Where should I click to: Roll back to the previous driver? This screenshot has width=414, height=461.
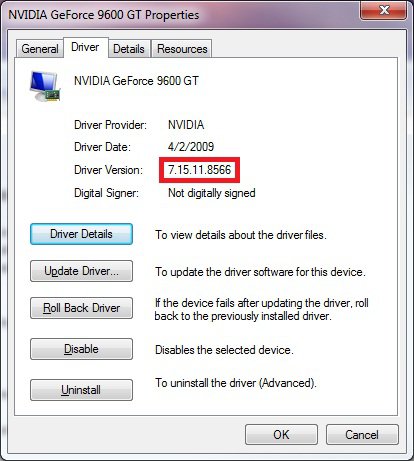[x=81, y=308]
